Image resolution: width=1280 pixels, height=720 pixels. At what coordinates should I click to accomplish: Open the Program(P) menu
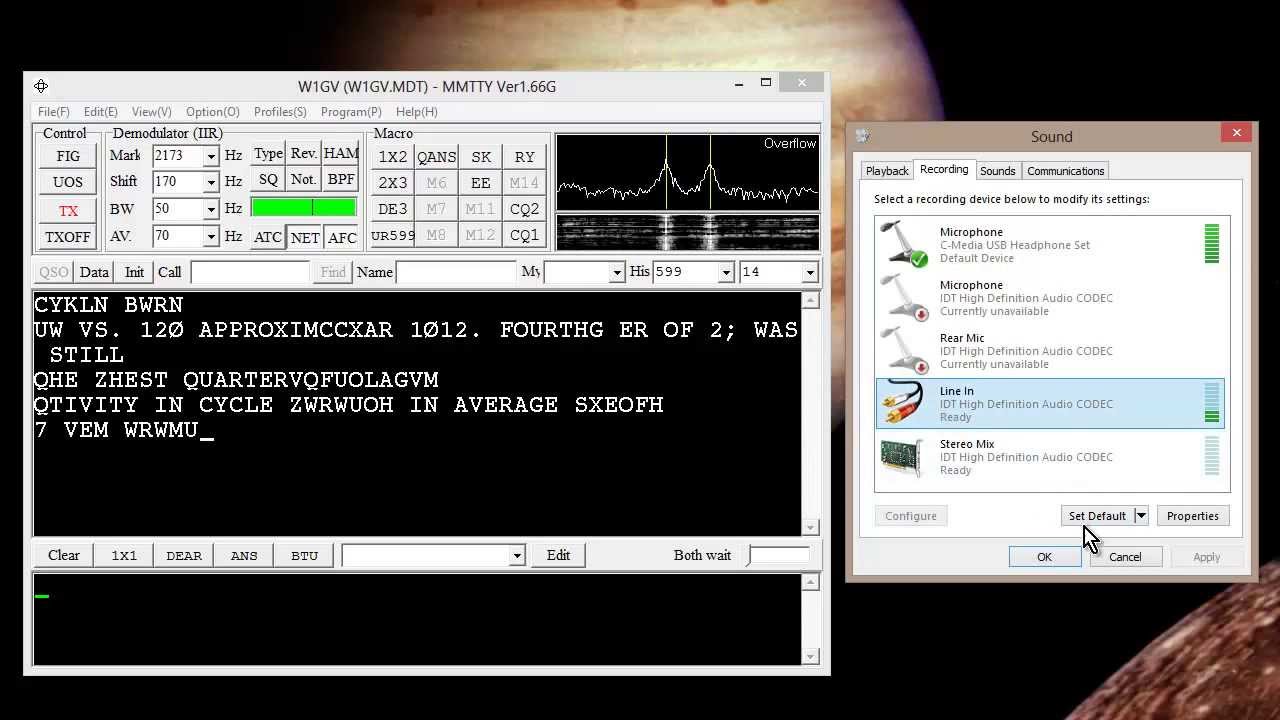pos(351,112)
